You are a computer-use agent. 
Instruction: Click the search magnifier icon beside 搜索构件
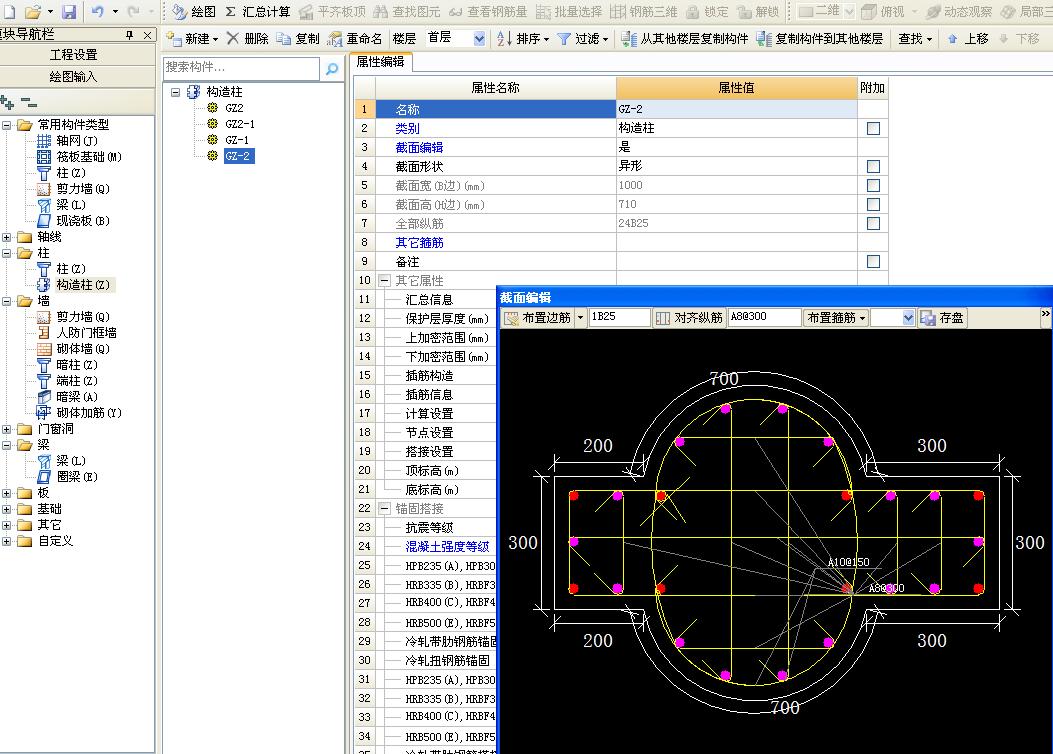point(332,68)
